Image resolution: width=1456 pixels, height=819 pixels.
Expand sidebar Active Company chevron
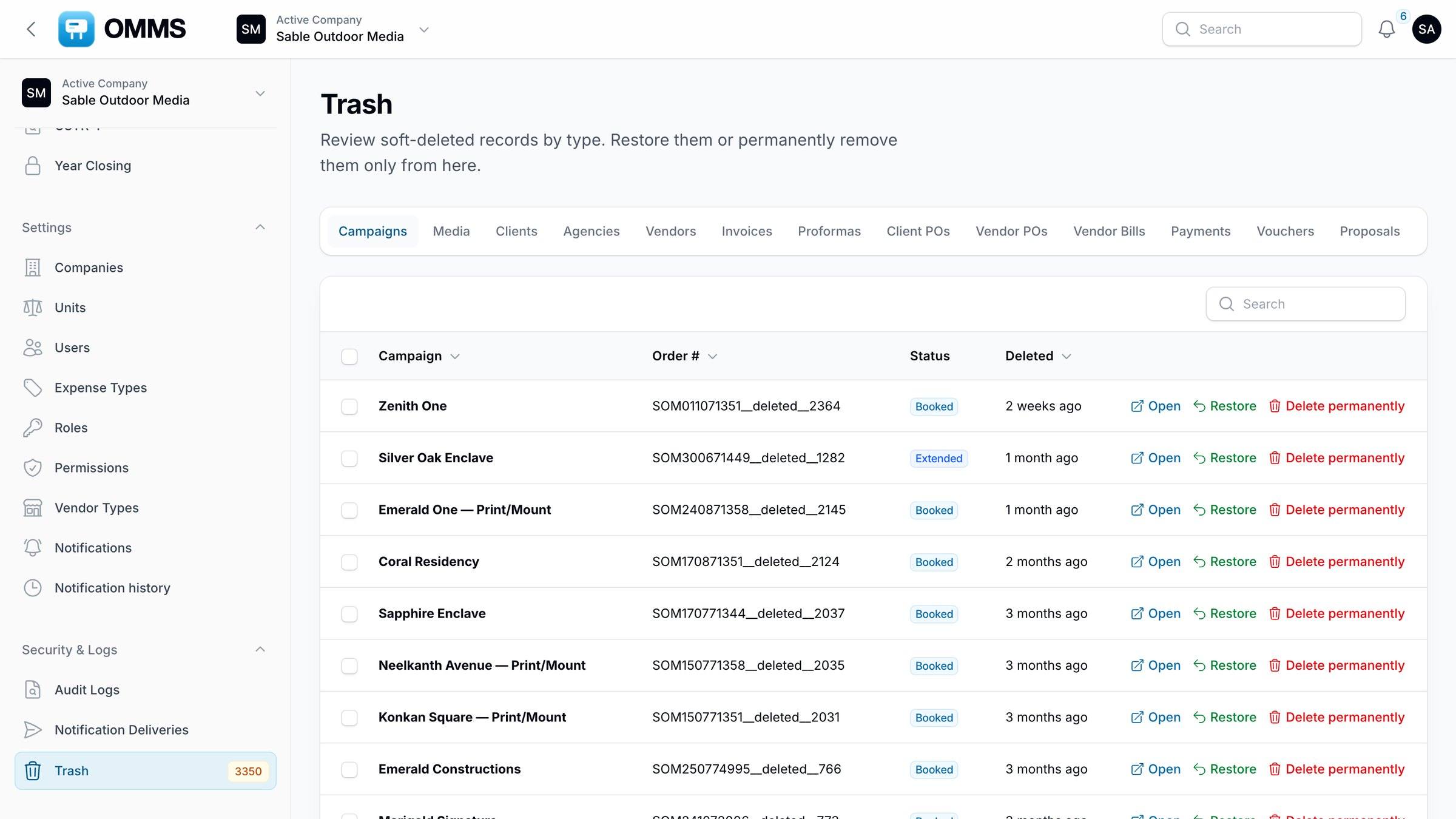260,93
